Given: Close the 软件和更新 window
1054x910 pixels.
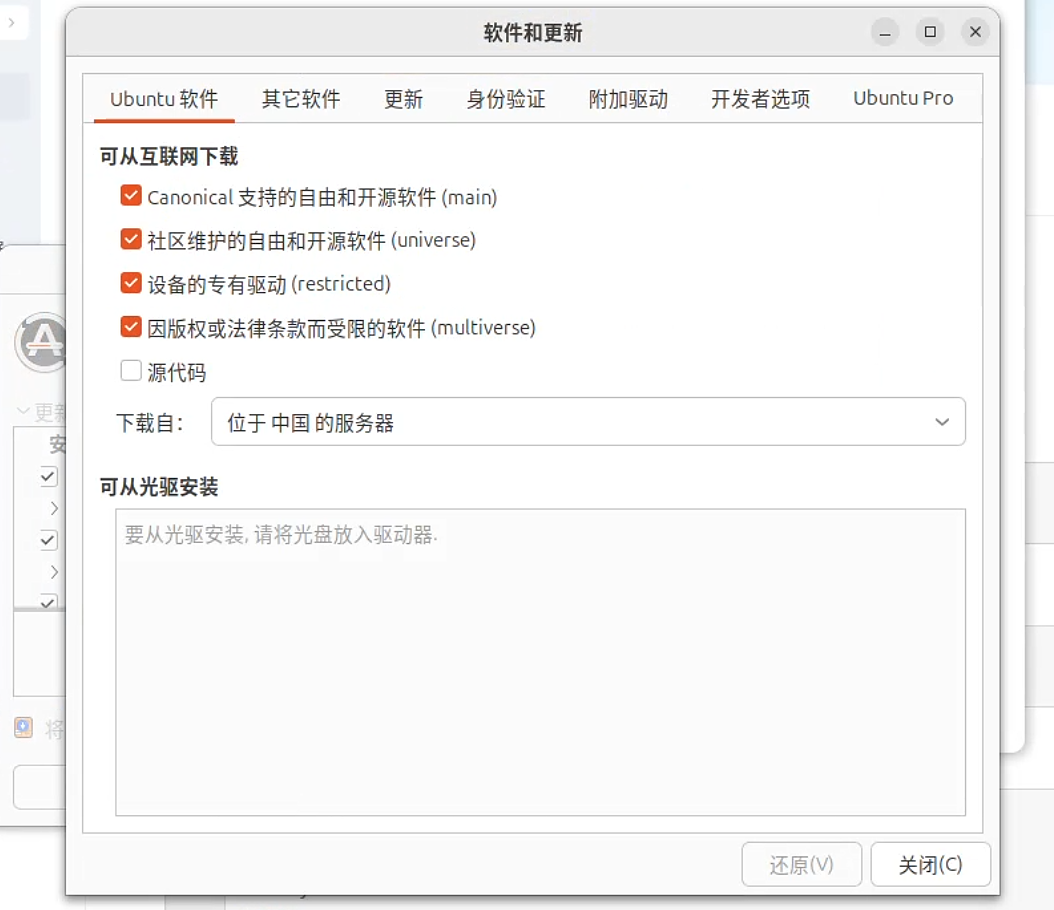Looking at the screenshot, I should click(x=975, y=32).
